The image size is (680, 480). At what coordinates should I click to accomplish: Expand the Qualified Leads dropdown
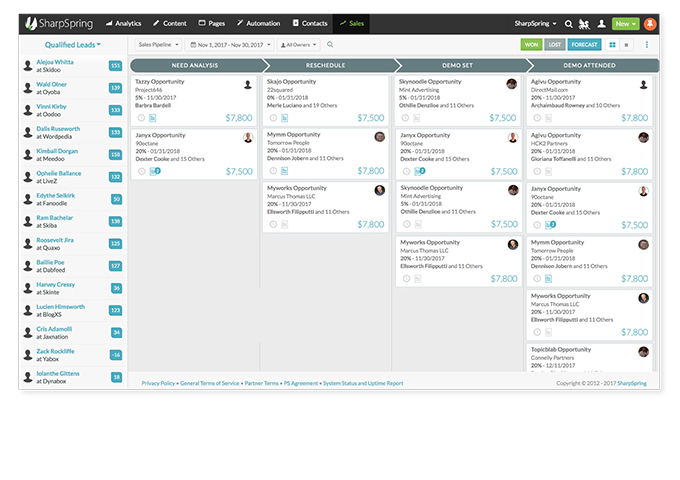click(73, 45)
